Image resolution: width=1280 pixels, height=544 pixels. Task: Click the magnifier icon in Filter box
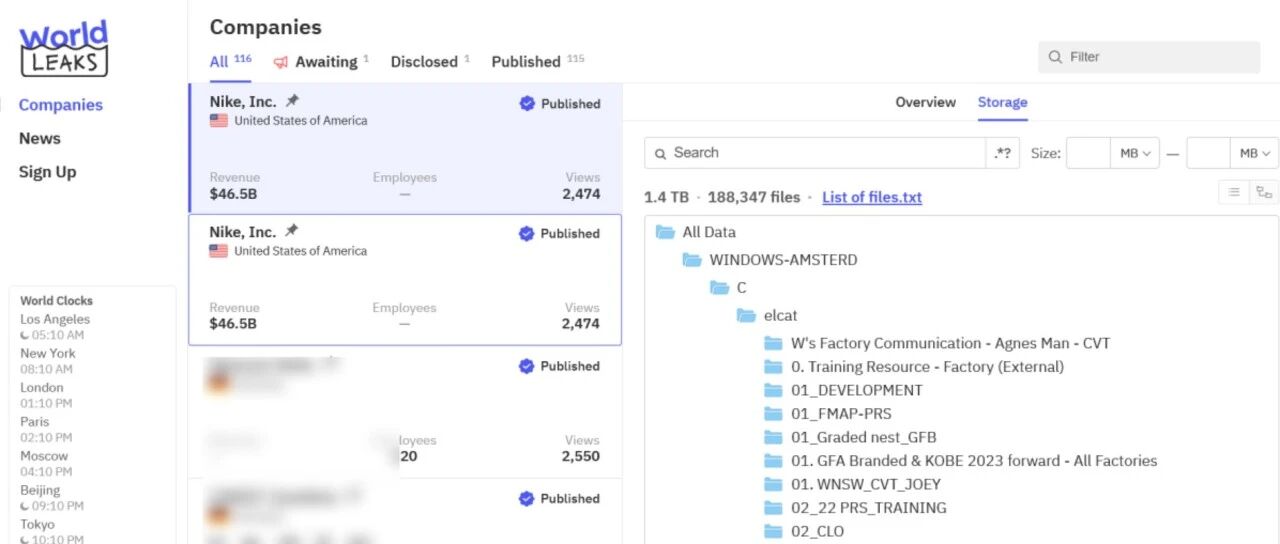point(1055,57)
